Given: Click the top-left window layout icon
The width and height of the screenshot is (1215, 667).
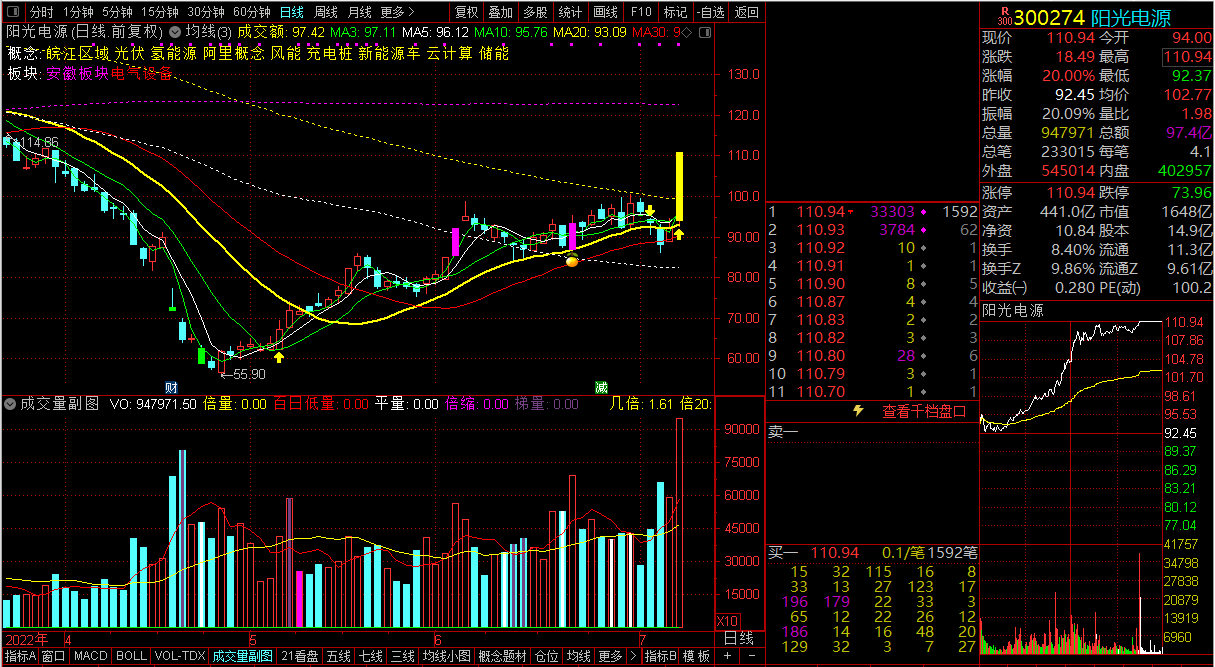Looking at the screenshot, I should point(12,13).
